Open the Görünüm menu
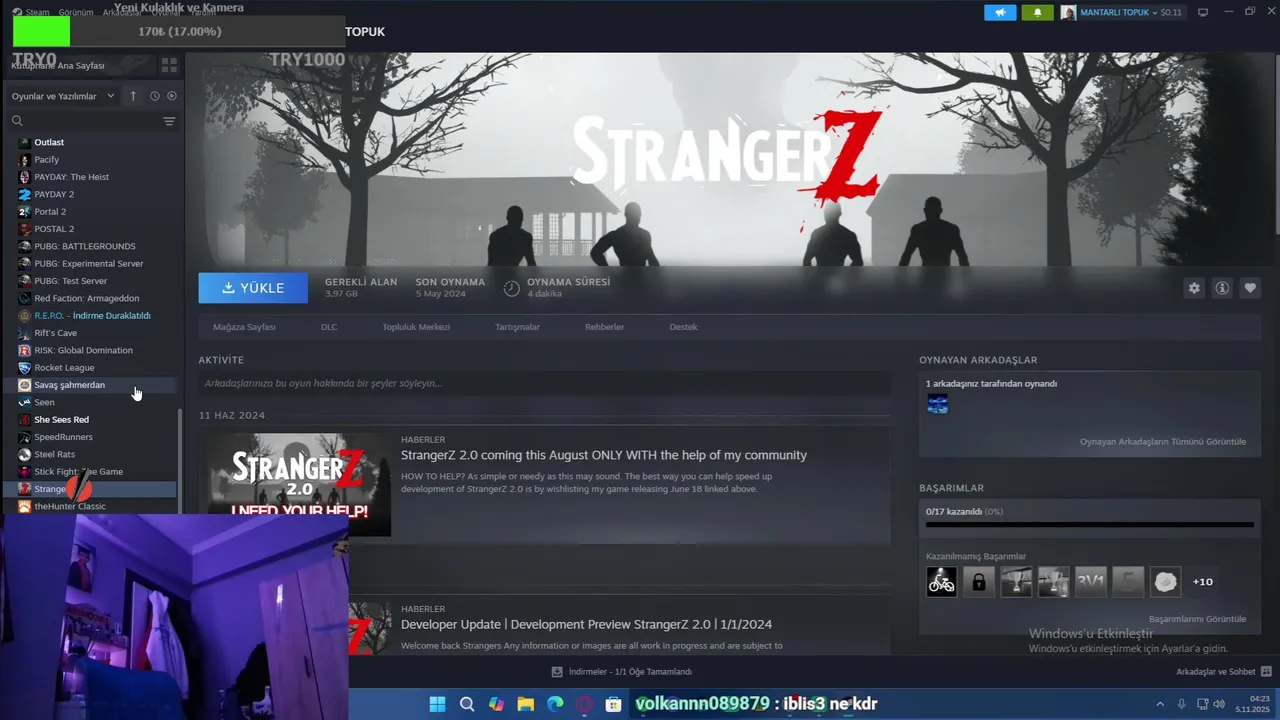1280x720 pixels. coord(75,12)
